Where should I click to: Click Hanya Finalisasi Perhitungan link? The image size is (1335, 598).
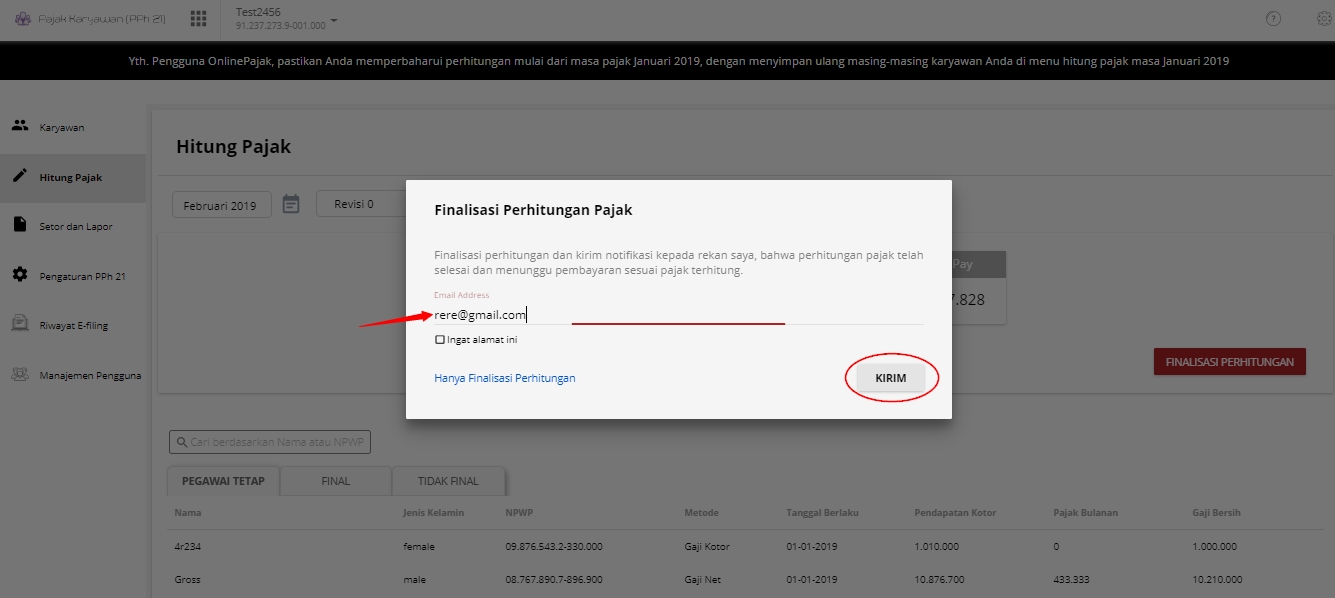(505, 378)
